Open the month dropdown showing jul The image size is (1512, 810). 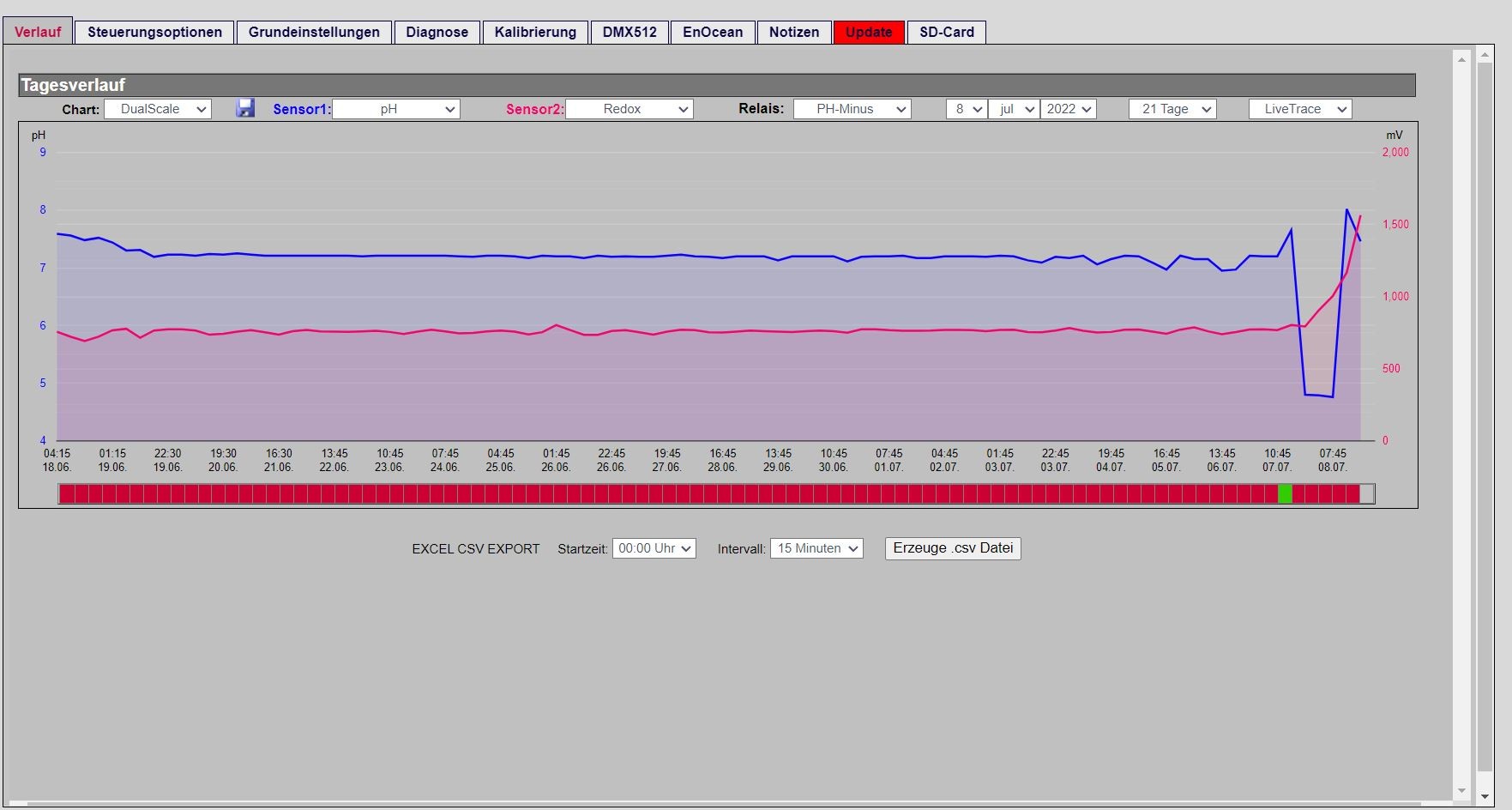point(1015,109)
